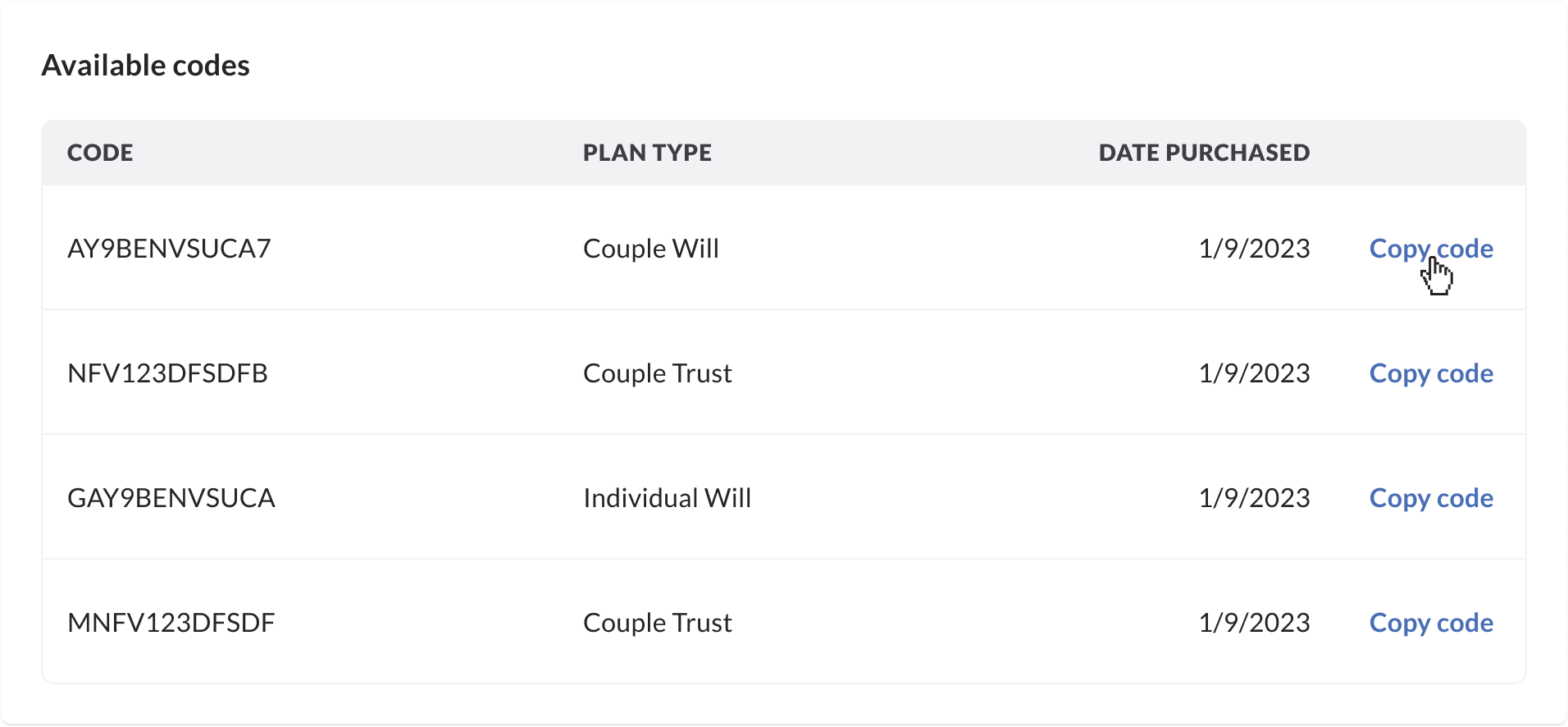Copy code for MNFV123DFSDF

(x=1431, y=623)
